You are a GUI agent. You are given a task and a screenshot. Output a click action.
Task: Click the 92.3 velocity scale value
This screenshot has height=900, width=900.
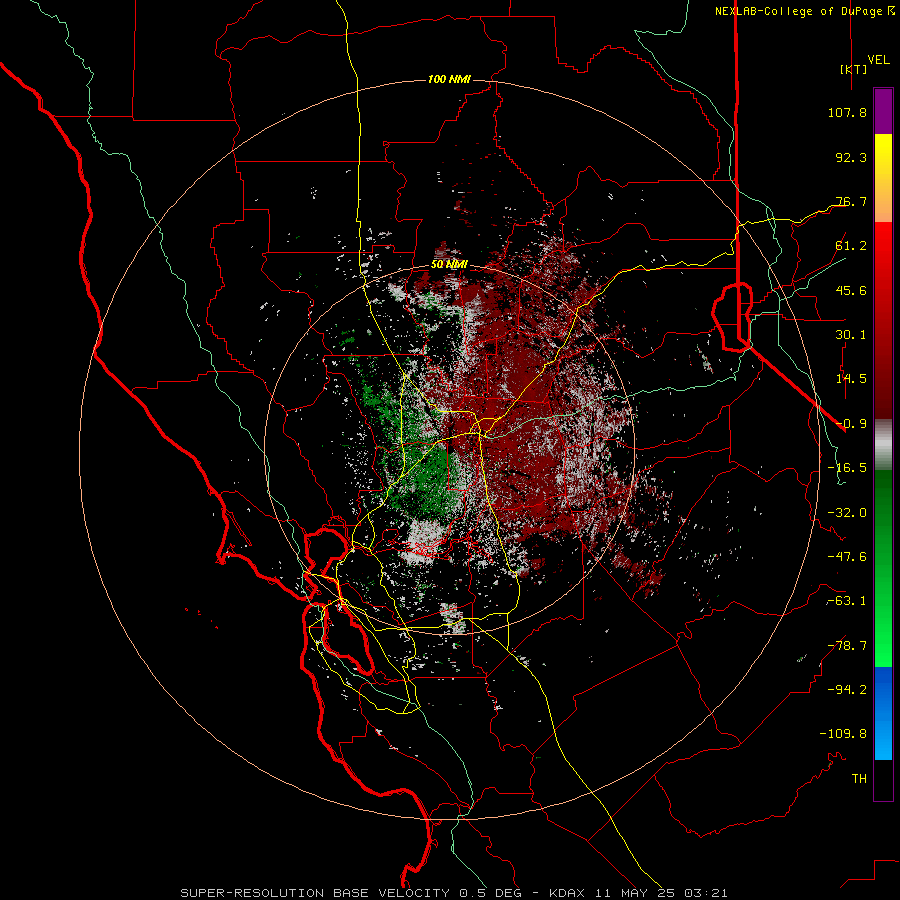click(851, 157)
